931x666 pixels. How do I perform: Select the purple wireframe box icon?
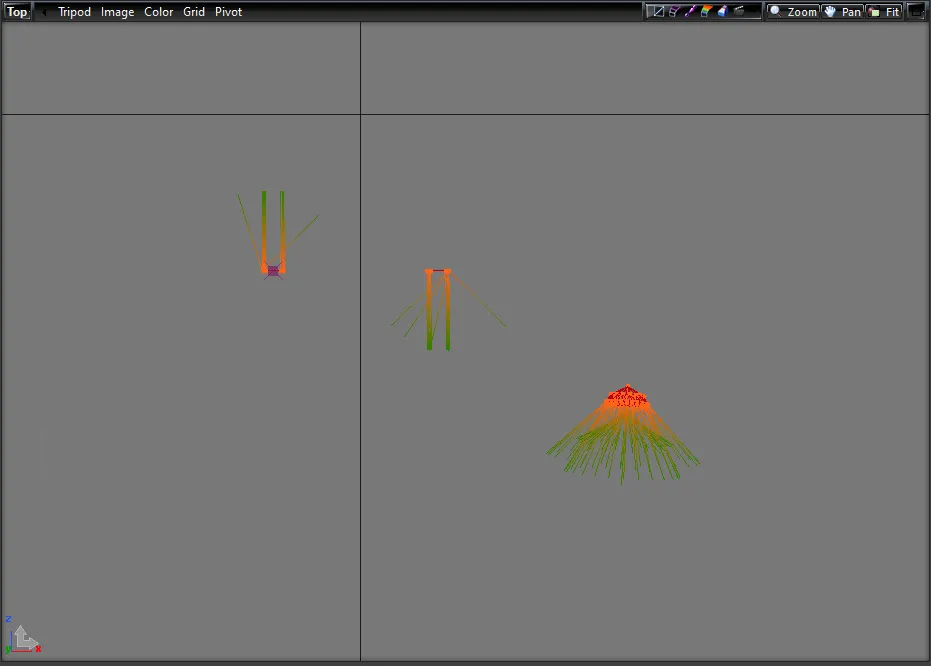(x=674, y=12)
